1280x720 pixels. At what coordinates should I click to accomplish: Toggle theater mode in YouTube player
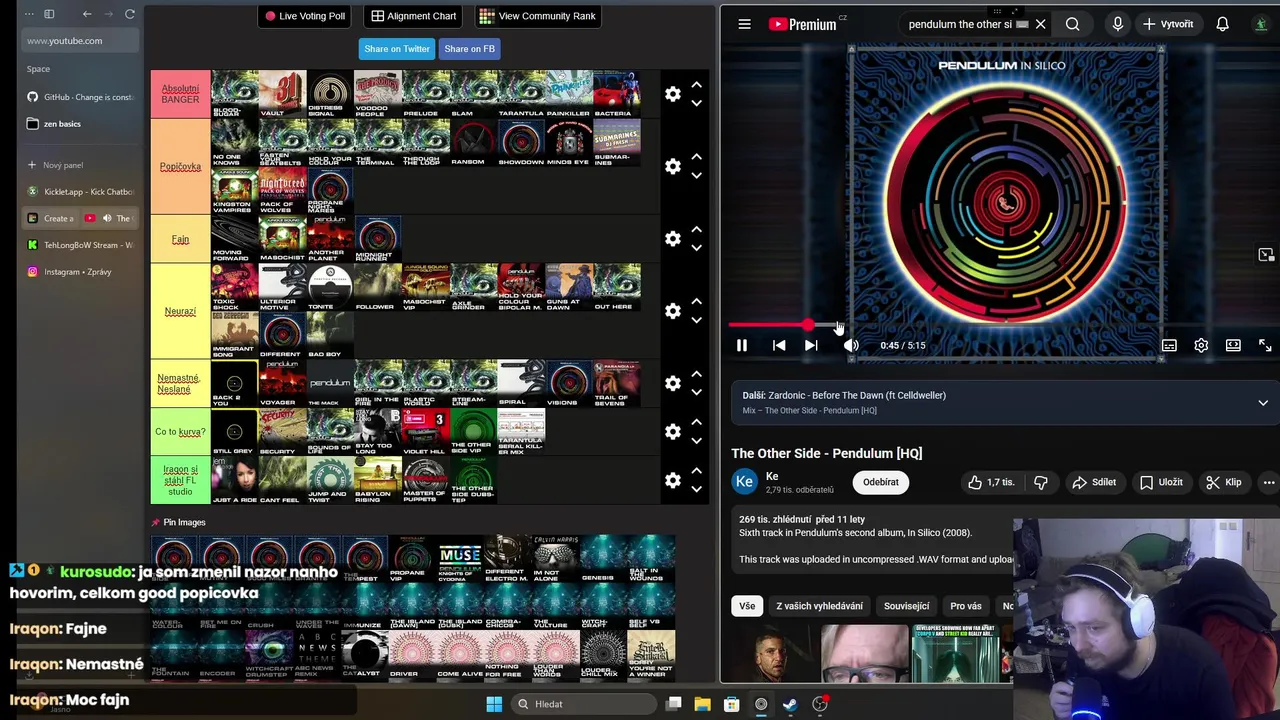[x=1233, y=345]
